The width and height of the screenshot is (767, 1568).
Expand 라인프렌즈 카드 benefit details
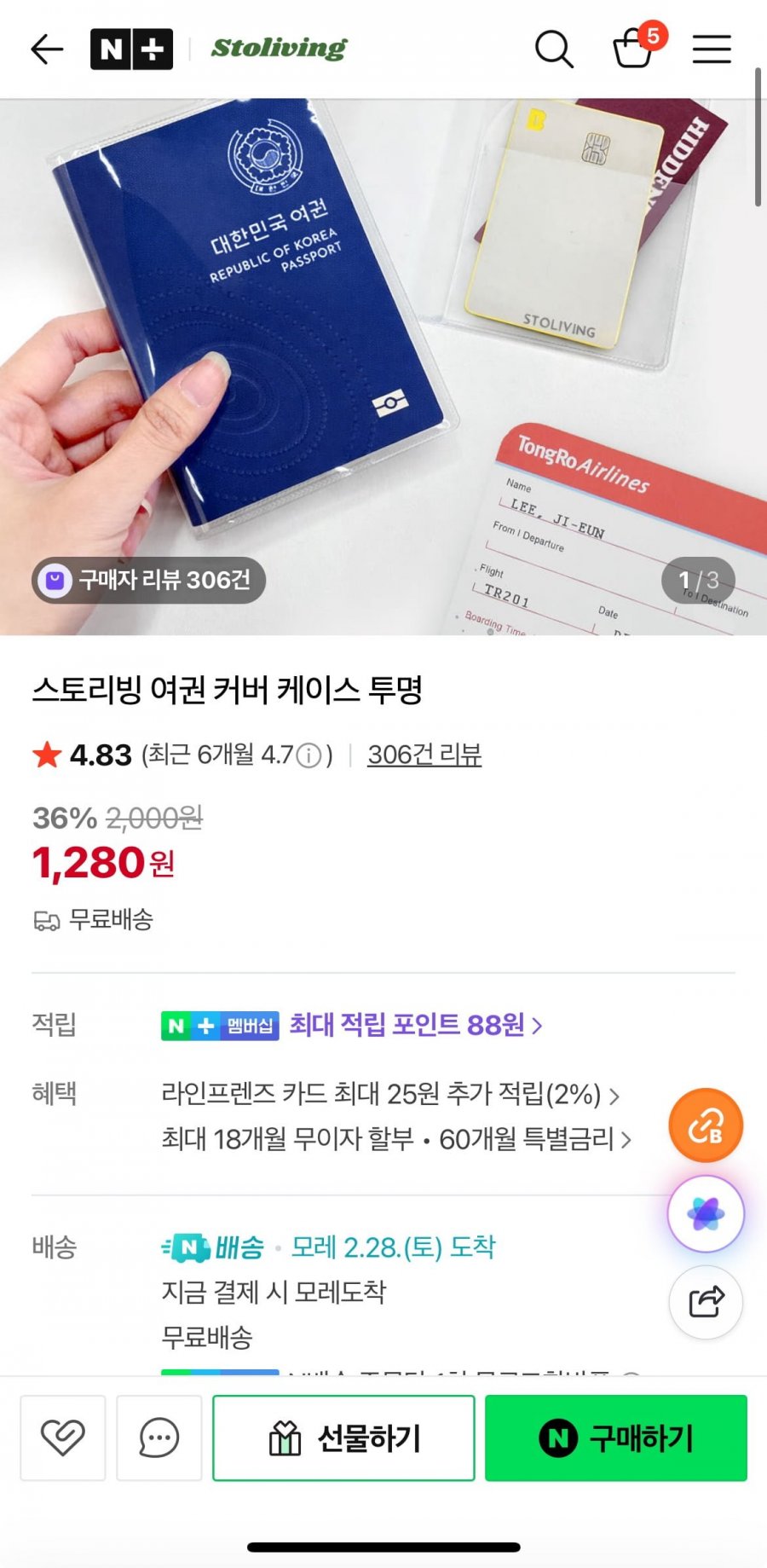coord(390,1094)
